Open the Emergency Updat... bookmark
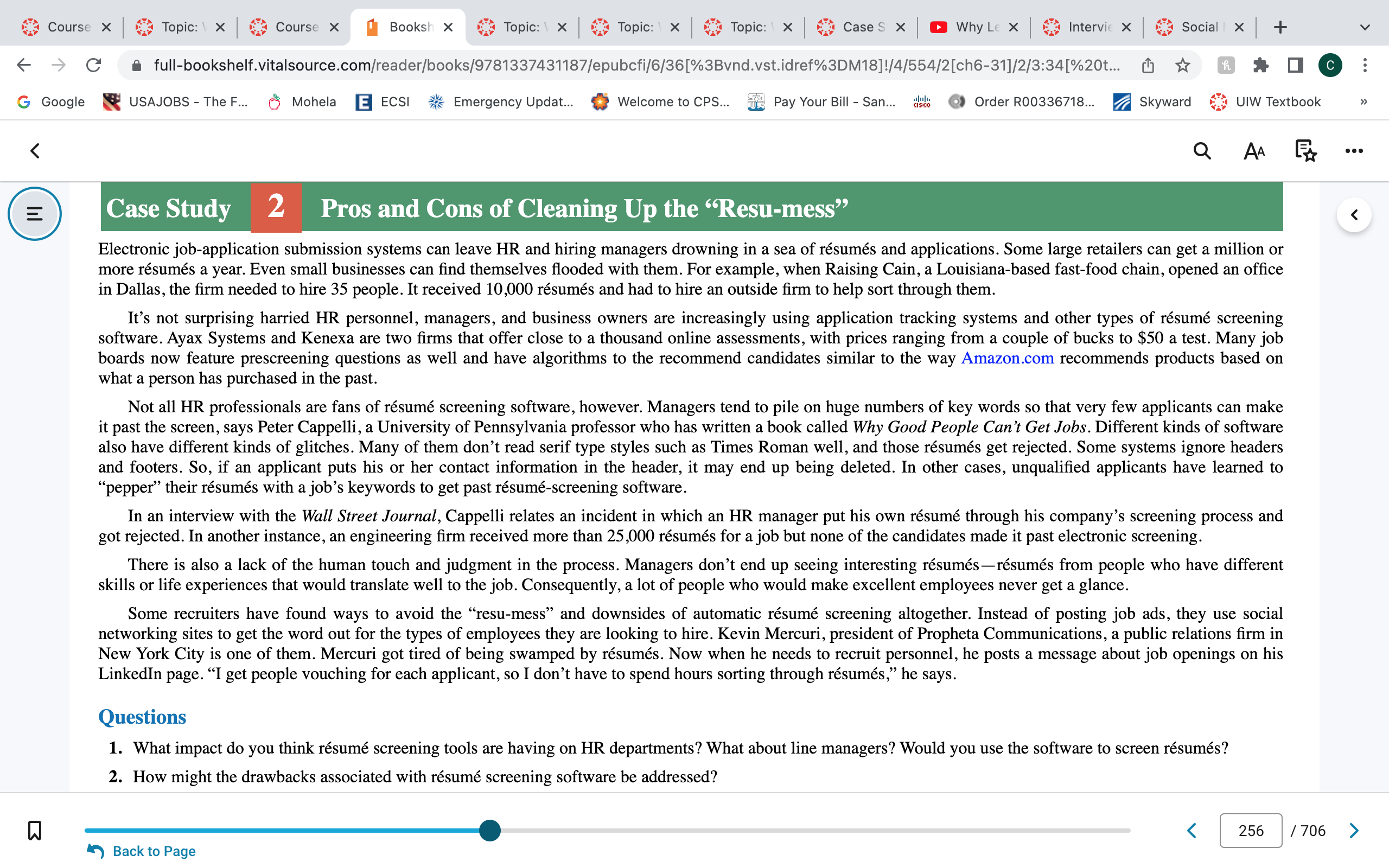Image resolution: width=1389 pixels, height=868 pixels. coord(500,101)
